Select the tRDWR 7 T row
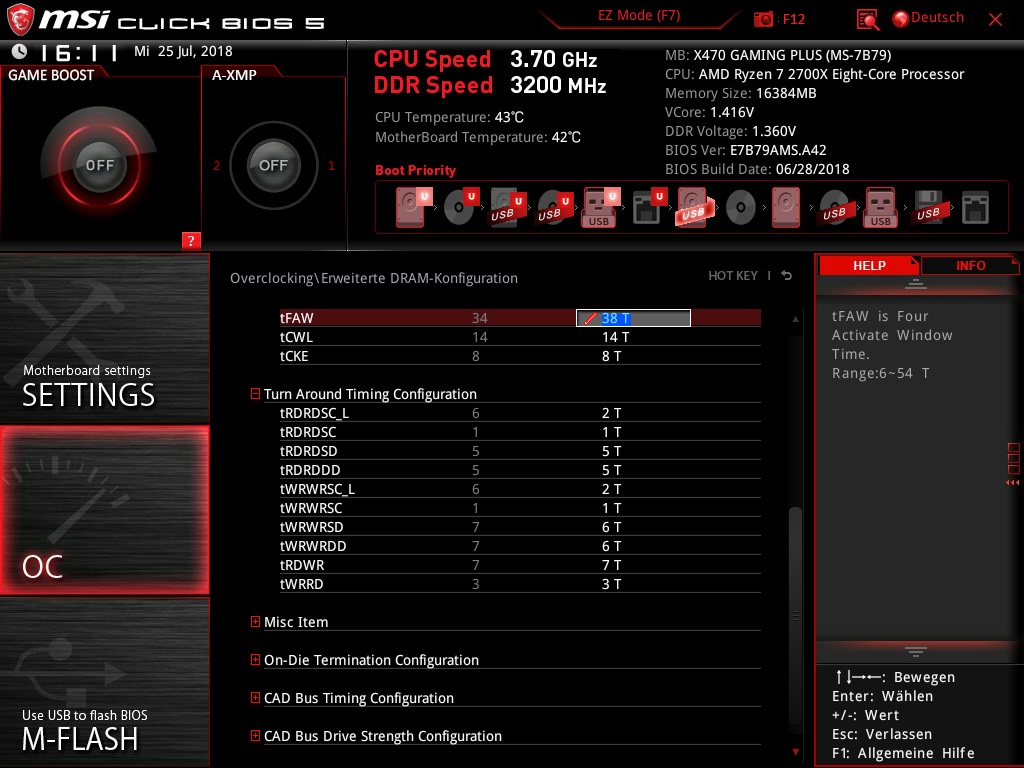The width and height of the screenshot is (1024, 768). pyautogui.click(x=520, y=564)
